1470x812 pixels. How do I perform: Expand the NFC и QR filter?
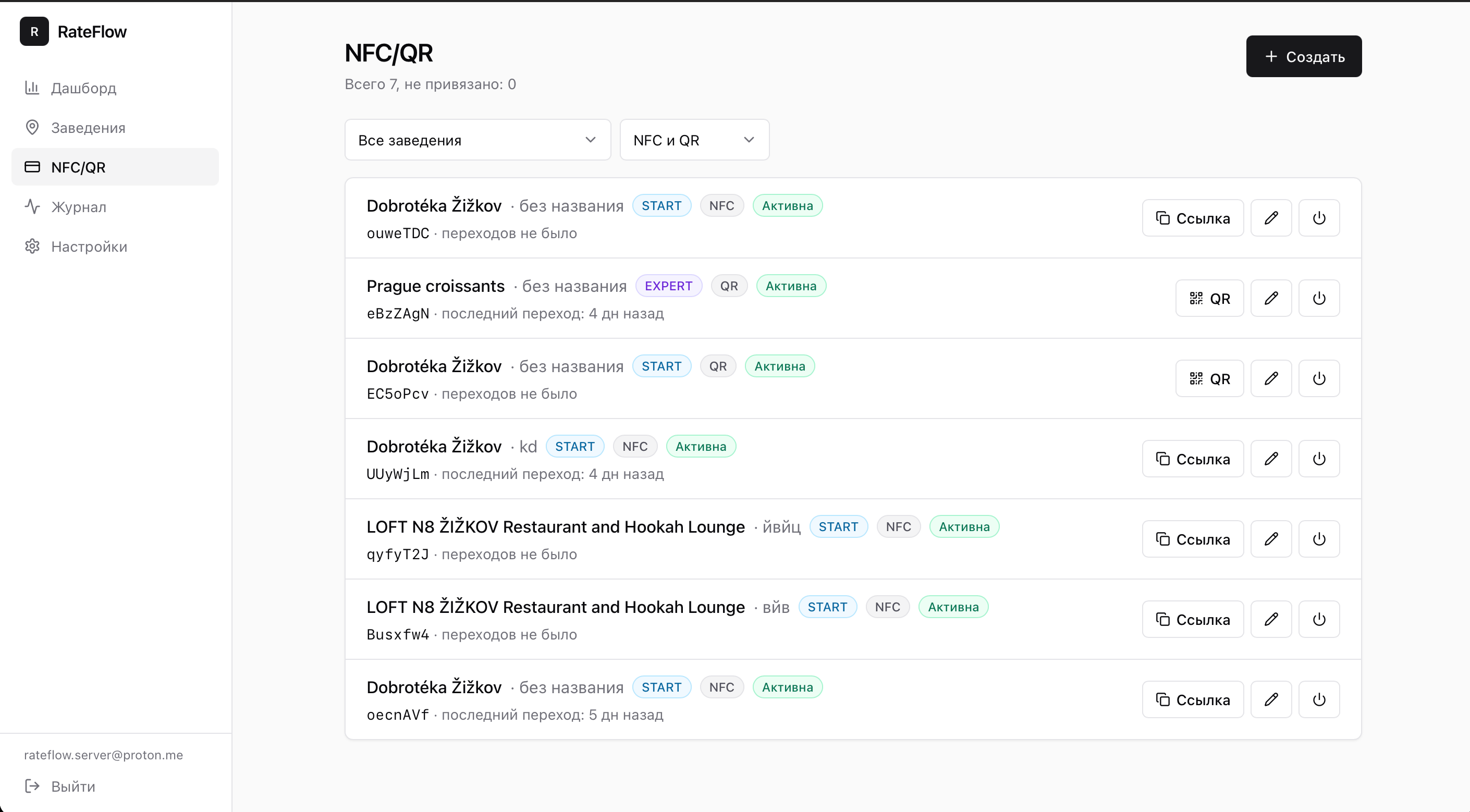[694, 140]
